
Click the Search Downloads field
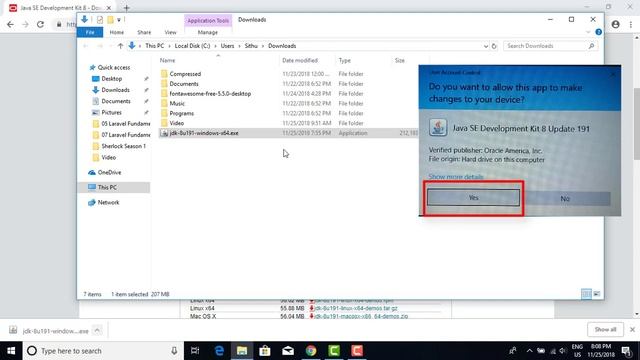(x=550, y=46)
